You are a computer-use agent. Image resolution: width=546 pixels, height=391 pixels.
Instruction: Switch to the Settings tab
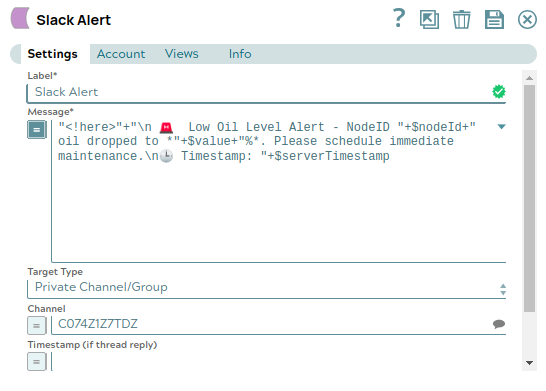(53, 54)
